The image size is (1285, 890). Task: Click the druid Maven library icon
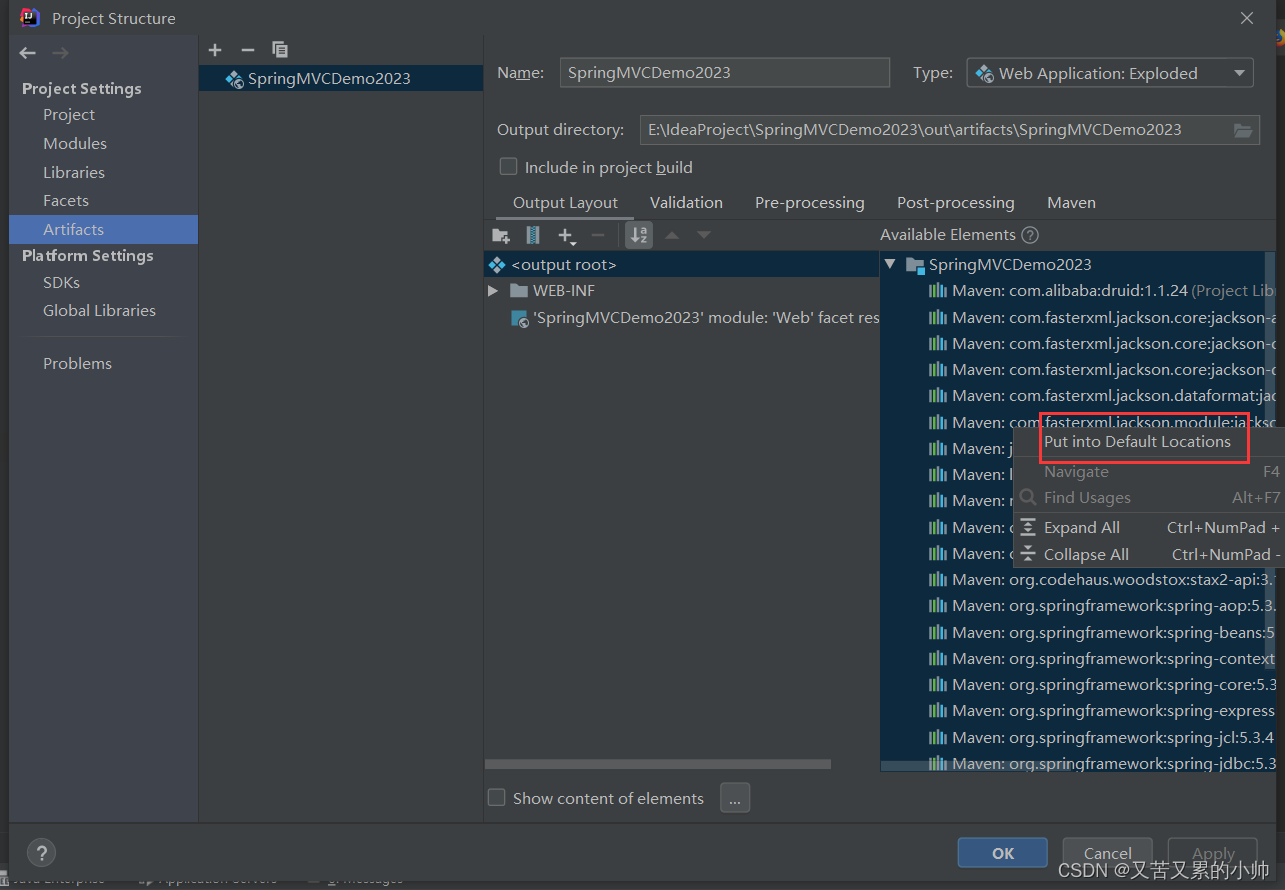click(937, 290)
